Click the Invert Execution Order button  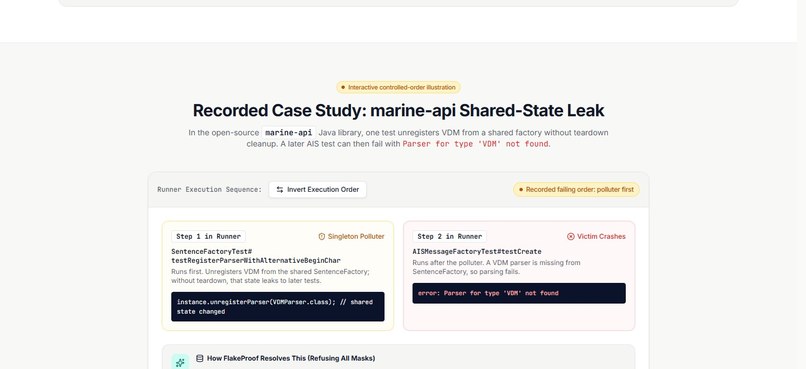tap(317, 189)
